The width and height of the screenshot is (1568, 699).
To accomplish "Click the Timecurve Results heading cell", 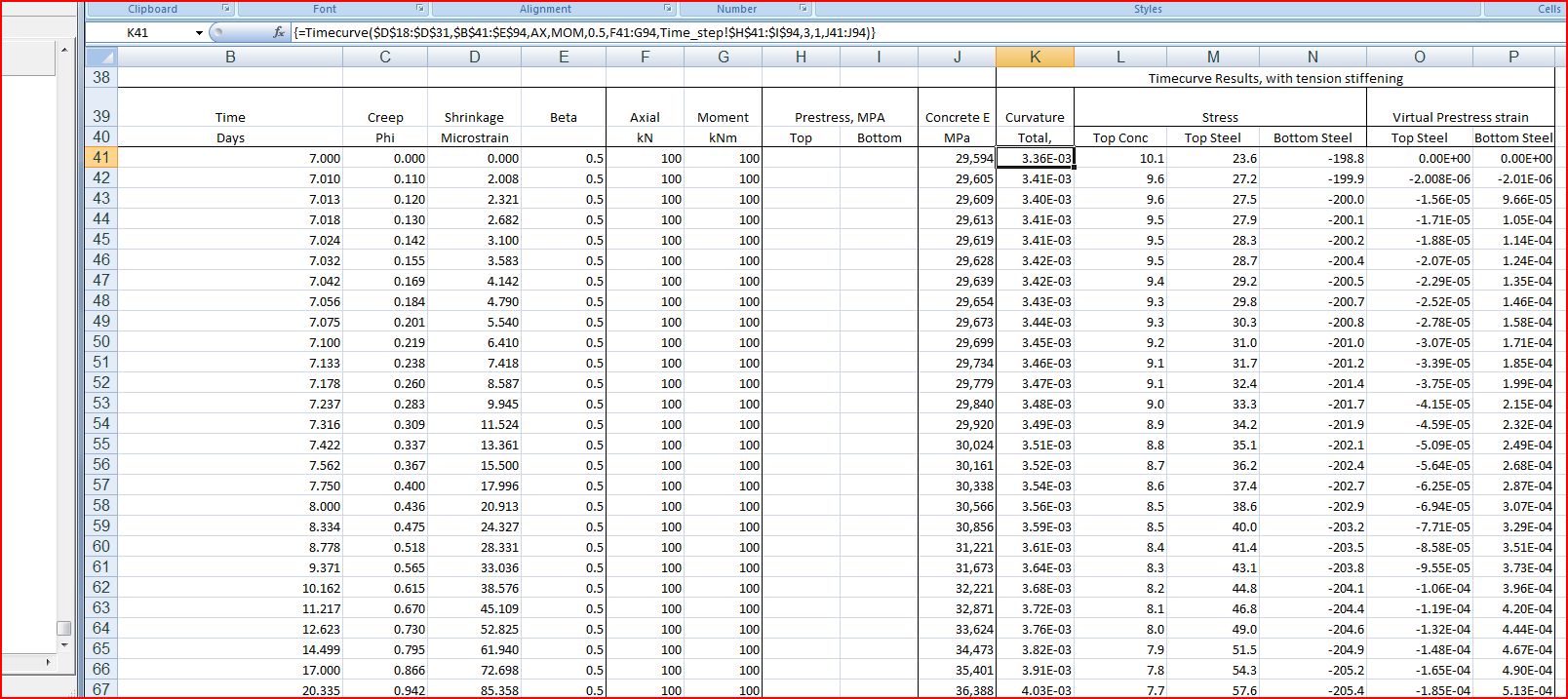I will [x=1275, y=78].
